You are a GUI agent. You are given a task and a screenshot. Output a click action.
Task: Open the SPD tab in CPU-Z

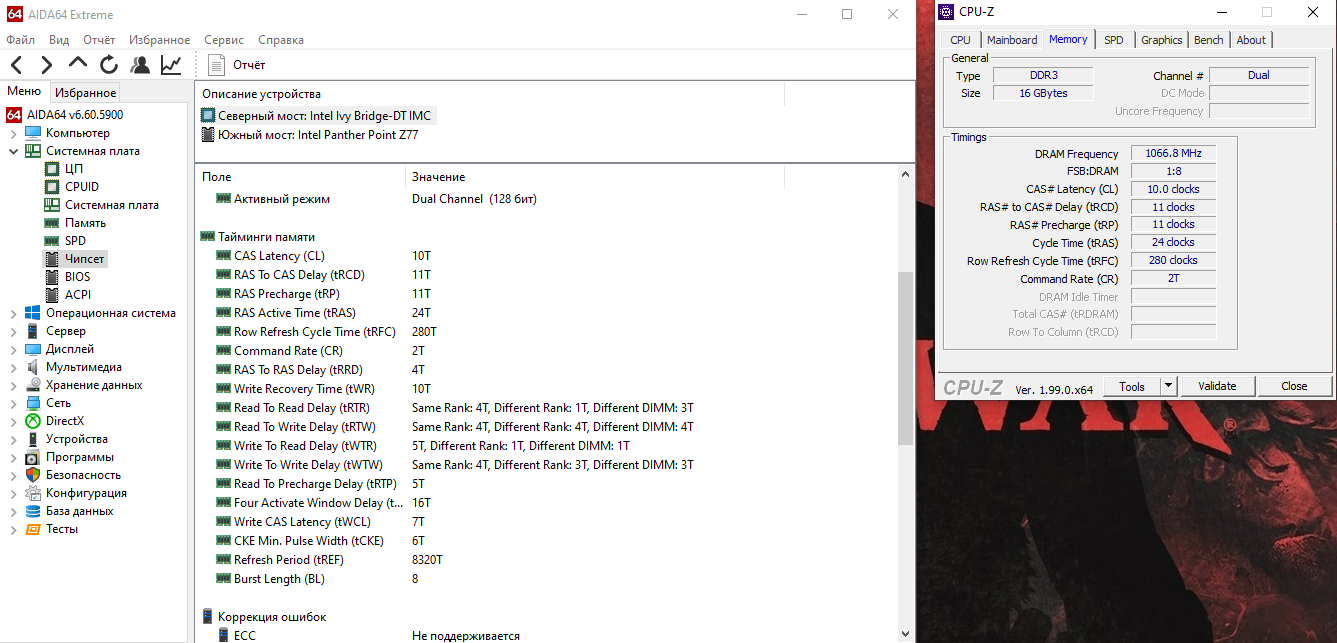coord(1114,40)
